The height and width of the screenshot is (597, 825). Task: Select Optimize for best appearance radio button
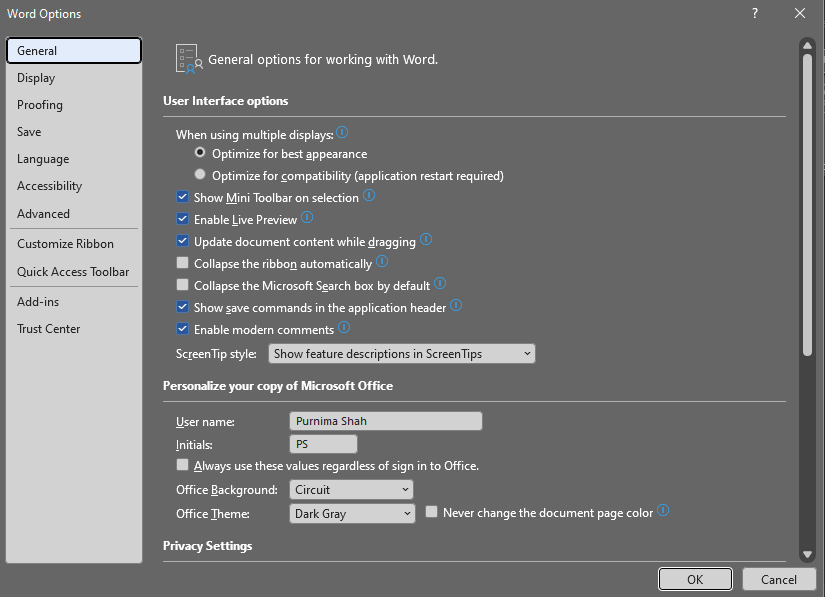click(x=200, y=153)
